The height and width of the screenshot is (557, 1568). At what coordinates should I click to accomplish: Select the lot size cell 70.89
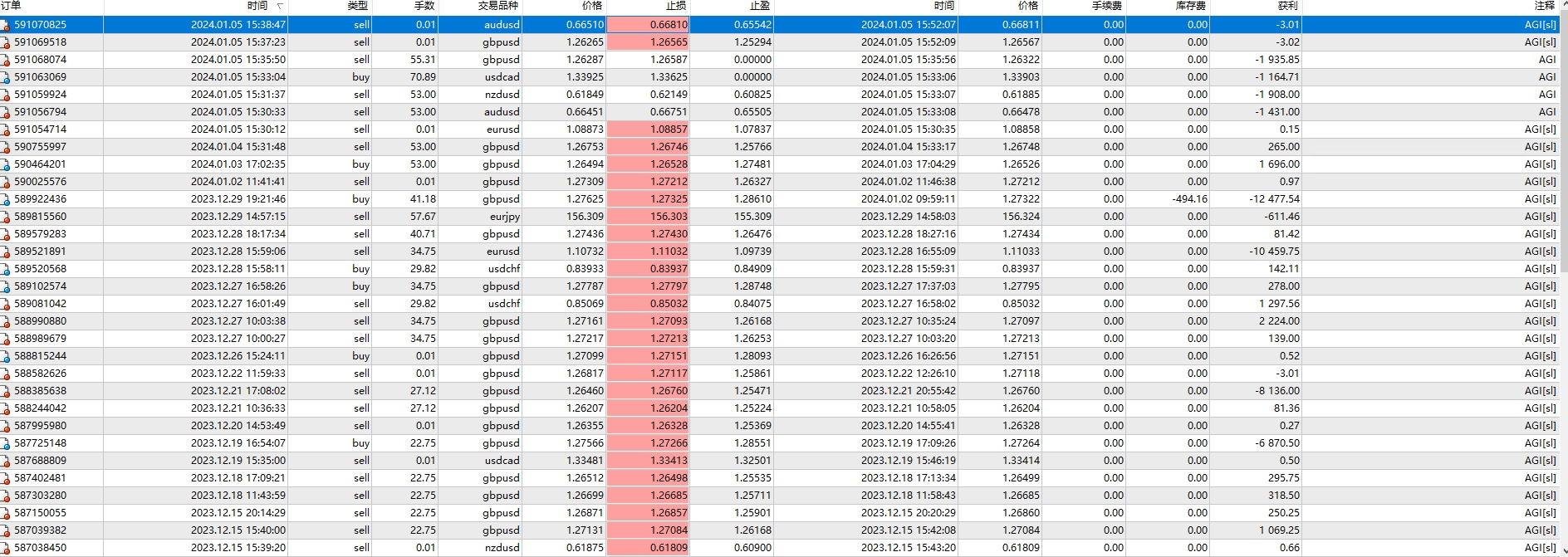click(x=423, y=77)
